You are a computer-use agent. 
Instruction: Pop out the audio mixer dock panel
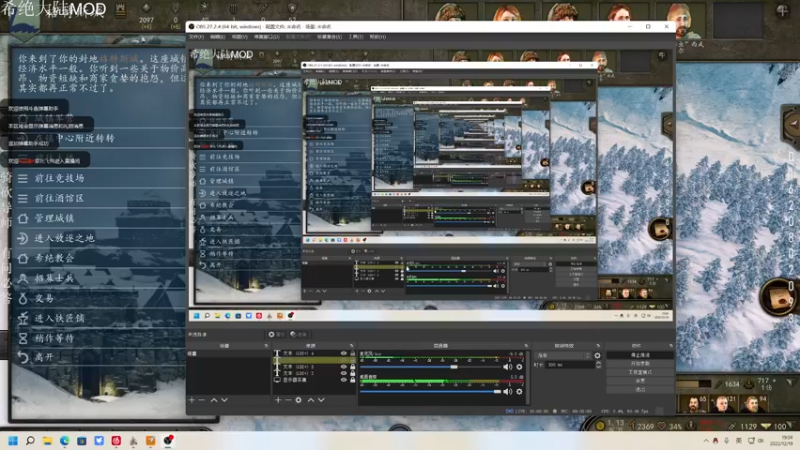click(526, 345)
